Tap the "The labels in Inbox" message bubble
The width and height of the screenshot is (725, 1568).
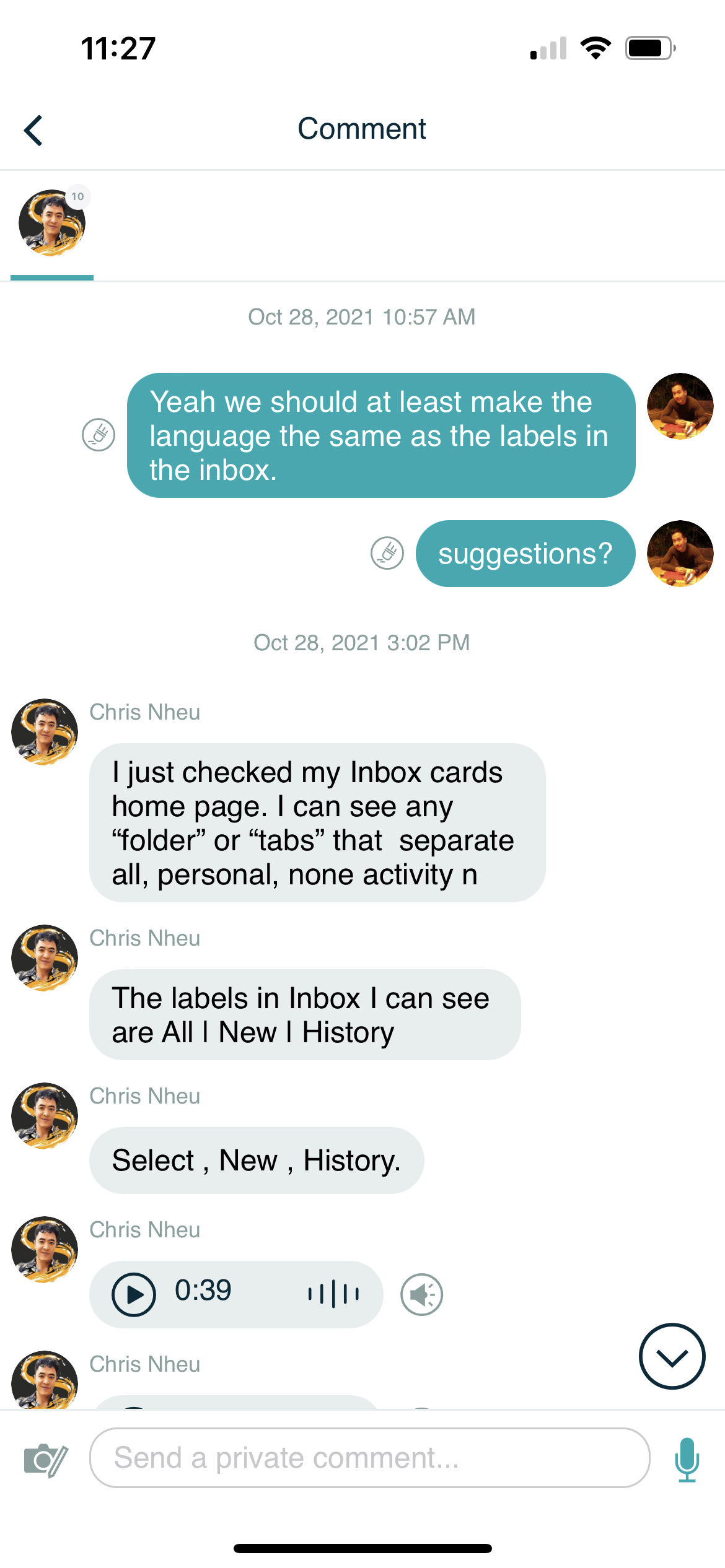(x=305, y=1015)
